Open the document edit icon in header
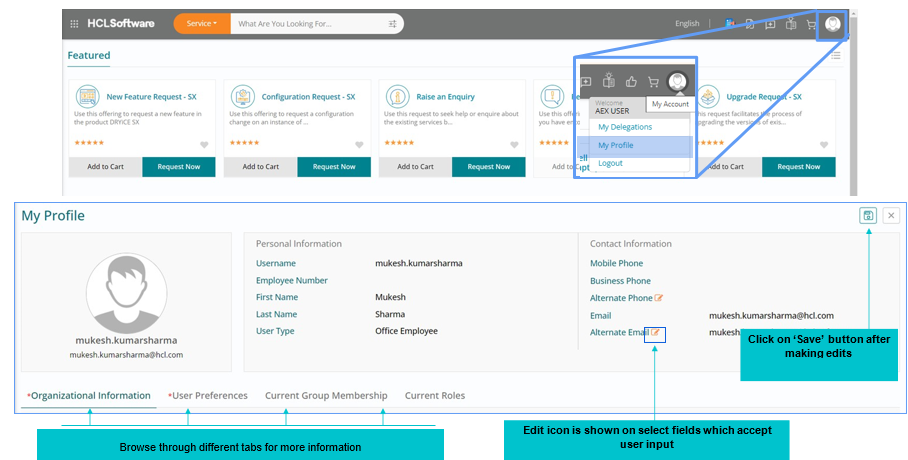This screenshot has width=908, height=460. pos(750,24)
